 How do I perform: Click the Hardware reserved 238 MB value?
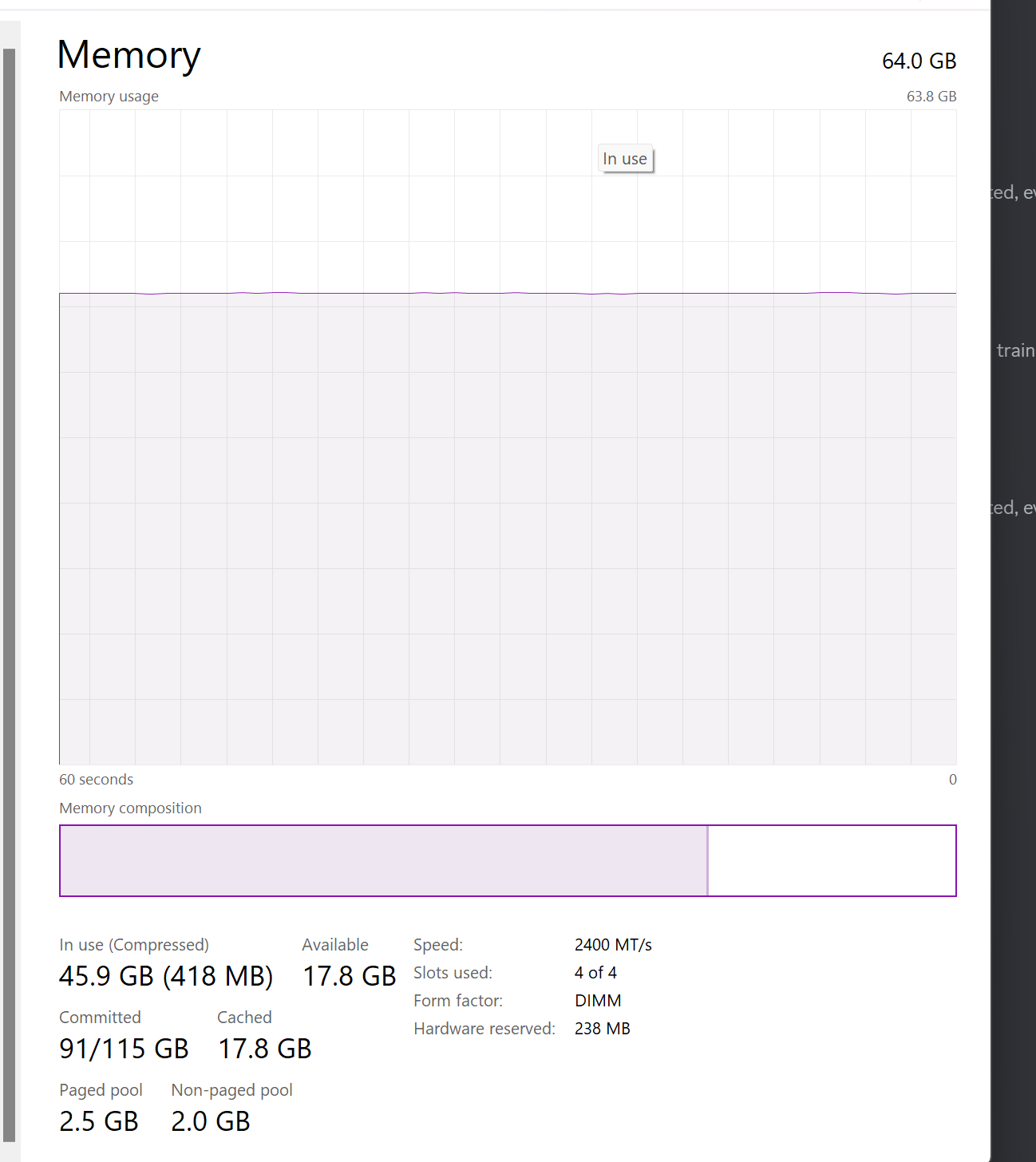click(602, 1028)
